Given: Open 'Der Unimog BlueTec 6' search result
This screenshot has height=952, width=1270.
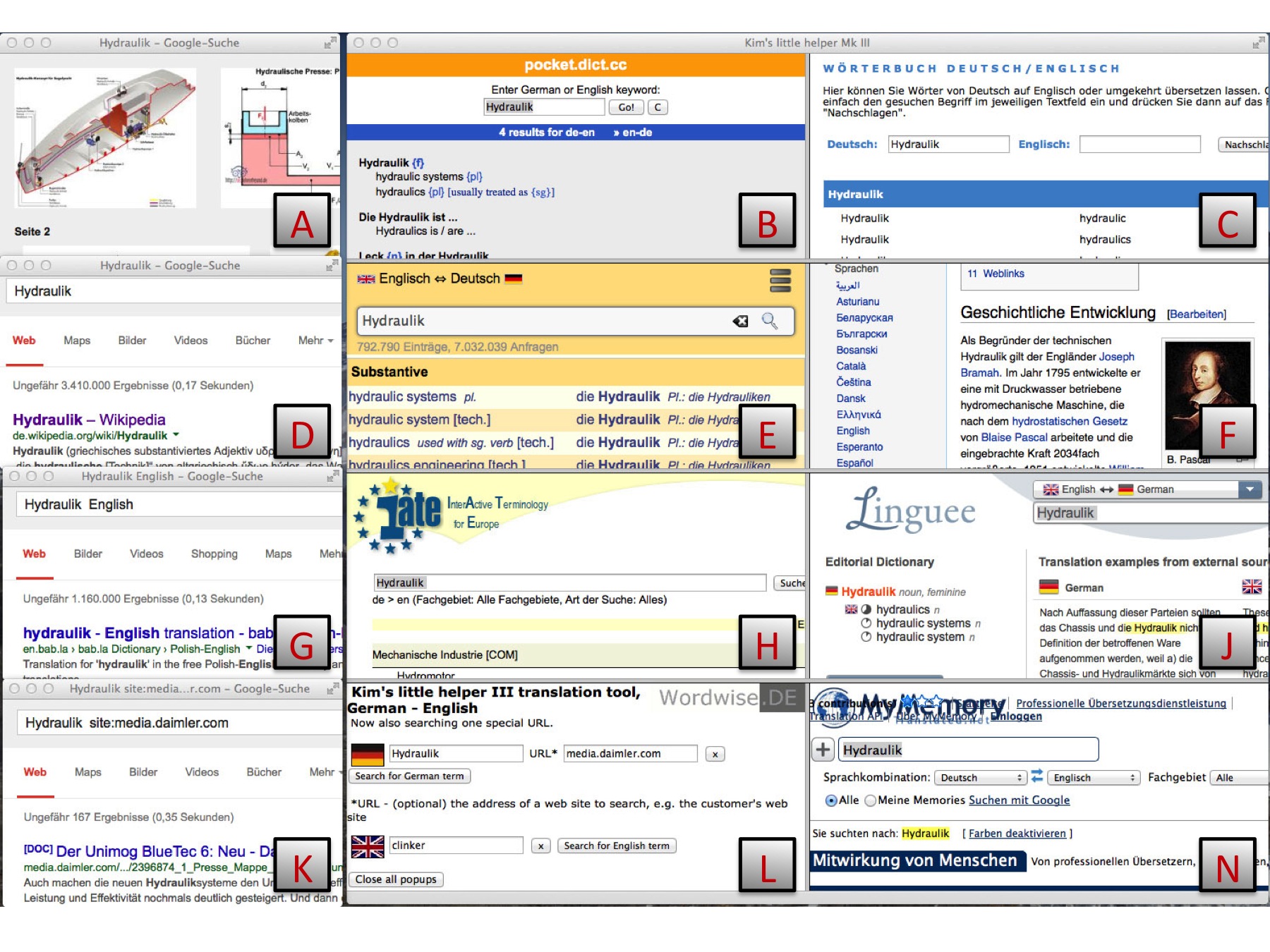Looking at the screenshot, I should [x=148, y=851].
